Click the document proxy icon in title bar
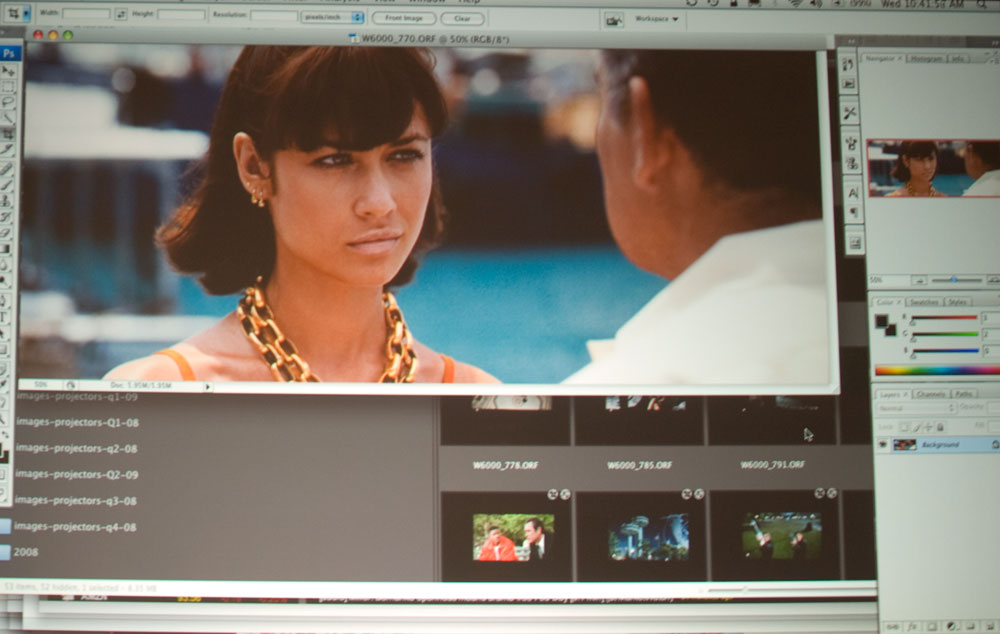This screenshot has height=634, width=1000. pyautogui.click(x=353, y=38)
